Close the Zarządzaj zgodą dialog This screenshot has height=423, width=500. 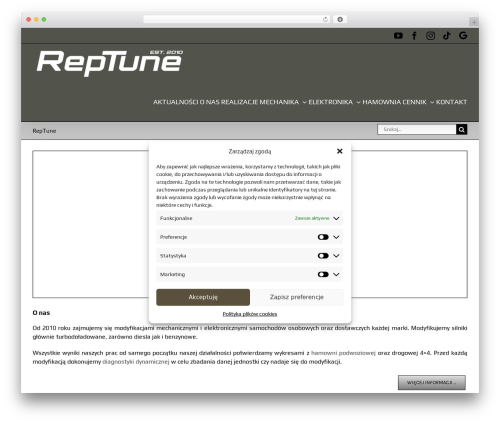point(340,151)
